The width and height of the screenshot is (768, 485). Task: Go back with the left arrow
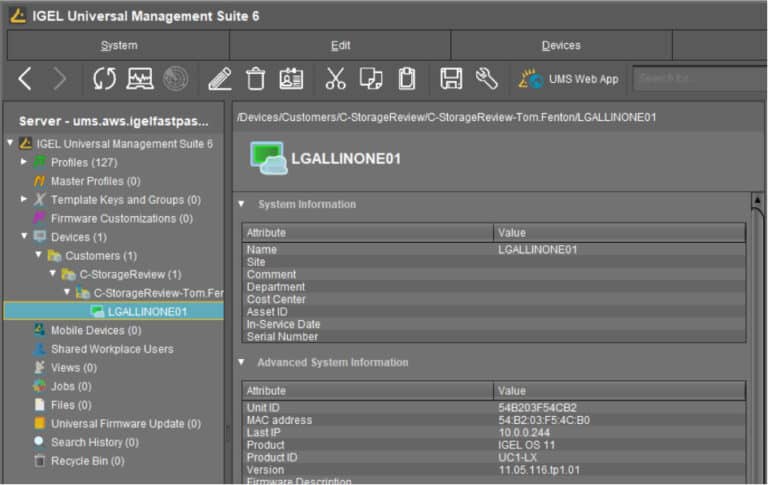25,79
